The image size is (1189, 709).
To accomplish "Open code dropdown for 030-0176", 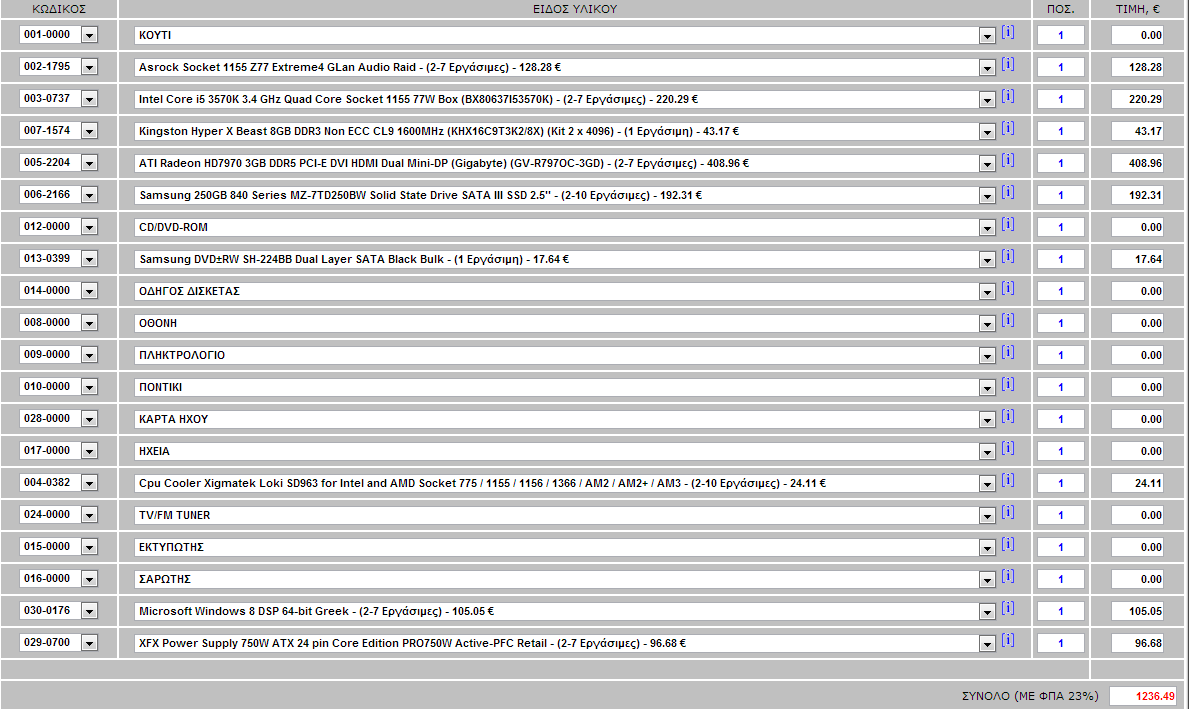I will click(x=89, y=611).
